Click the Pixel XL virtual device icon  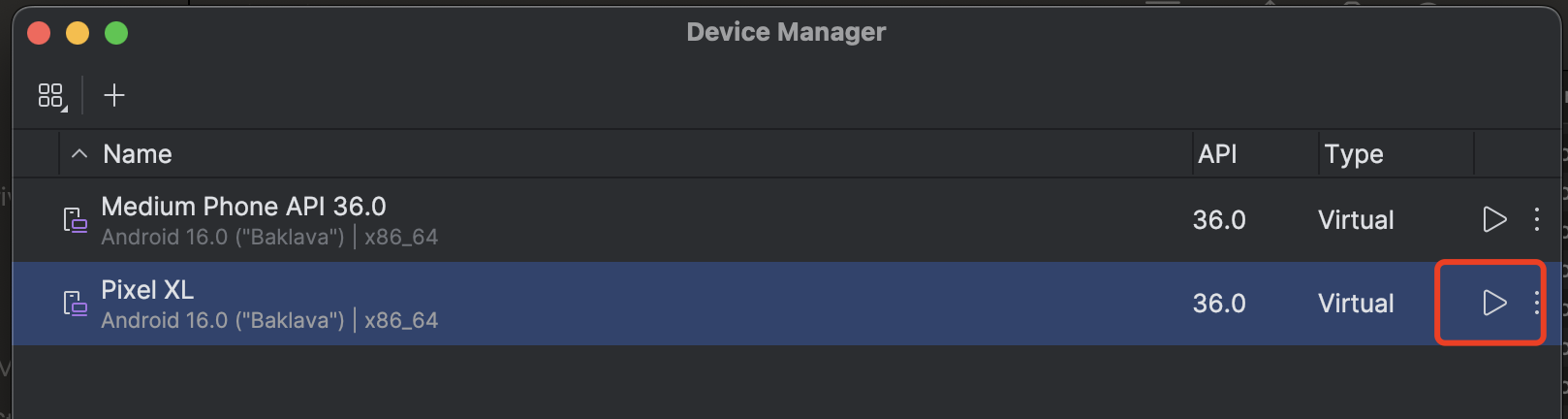pyautogui.click(x=75, y=304)
